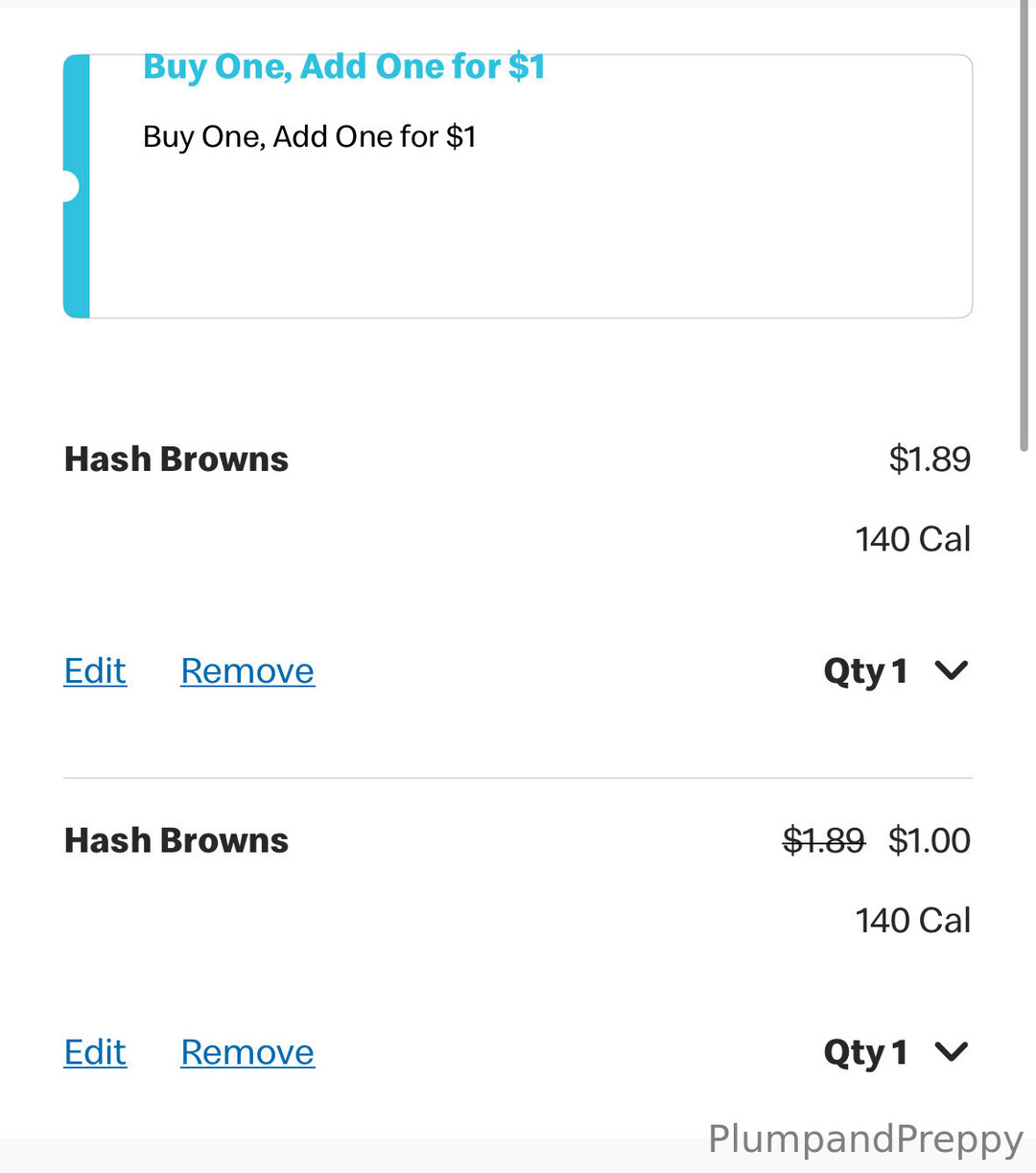Remove the discounted $1.00 Hash Browns

247,1052
